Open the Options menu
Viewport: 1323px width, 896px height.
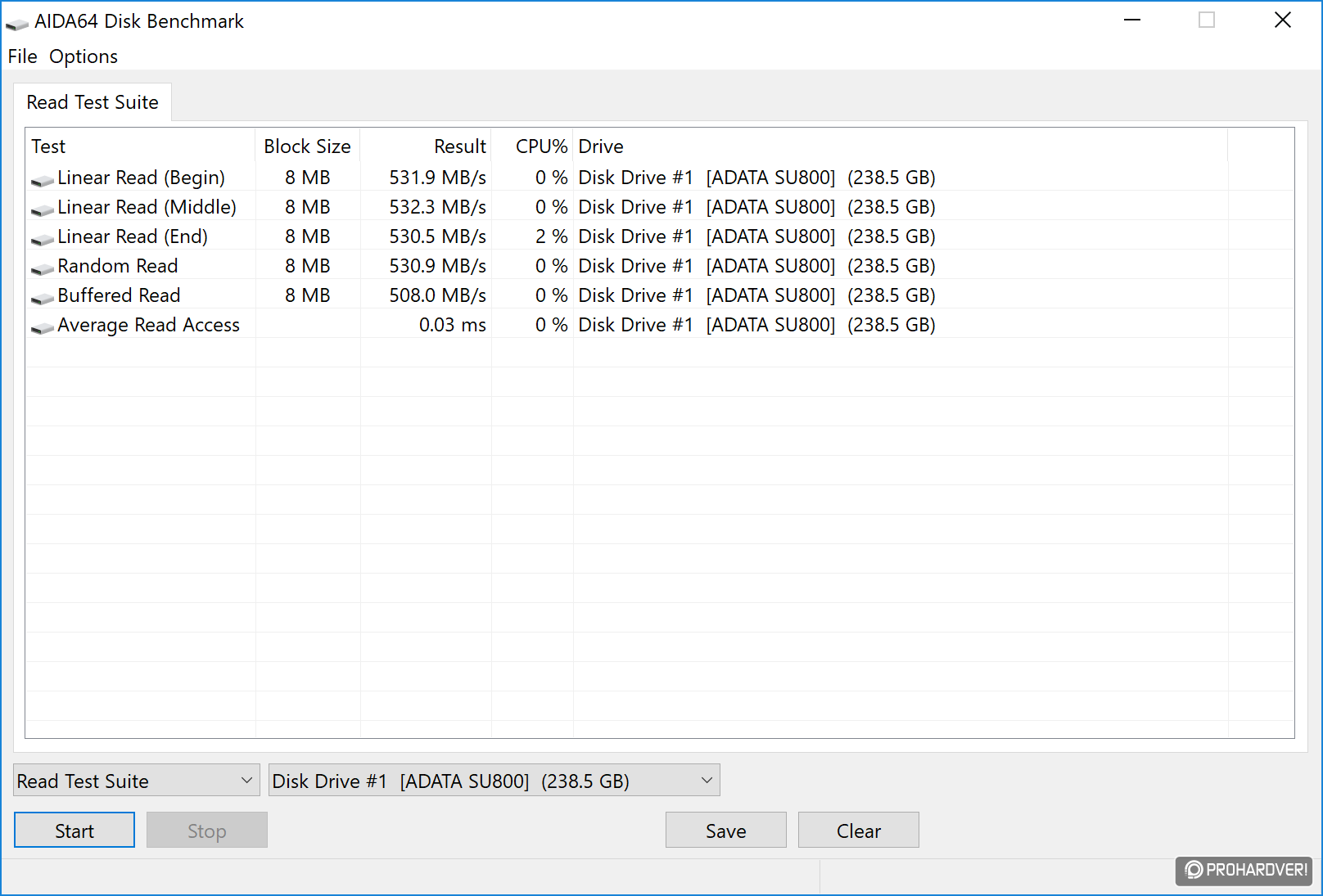coord(84,56)
